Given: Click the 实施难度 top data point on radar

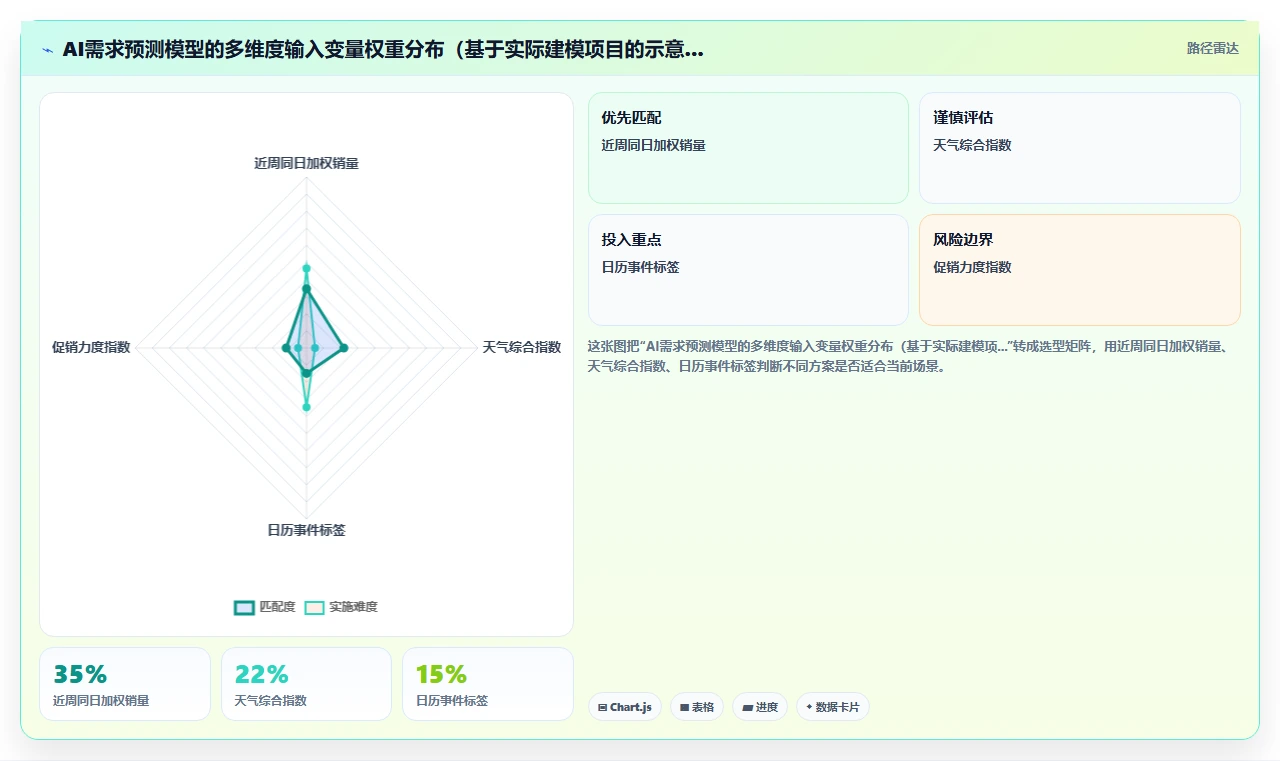Looking at the screenshot, I should 307,268.
